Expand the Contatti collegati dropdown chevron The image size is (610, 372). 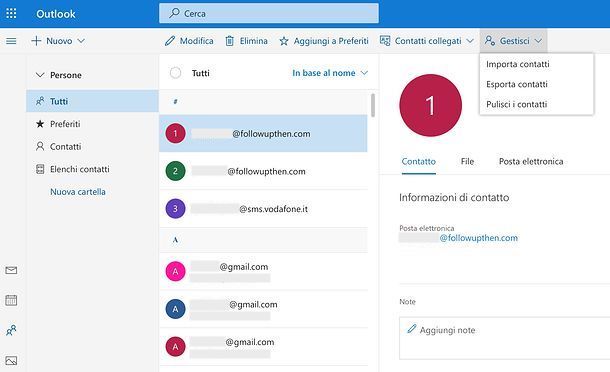point(470,41)
